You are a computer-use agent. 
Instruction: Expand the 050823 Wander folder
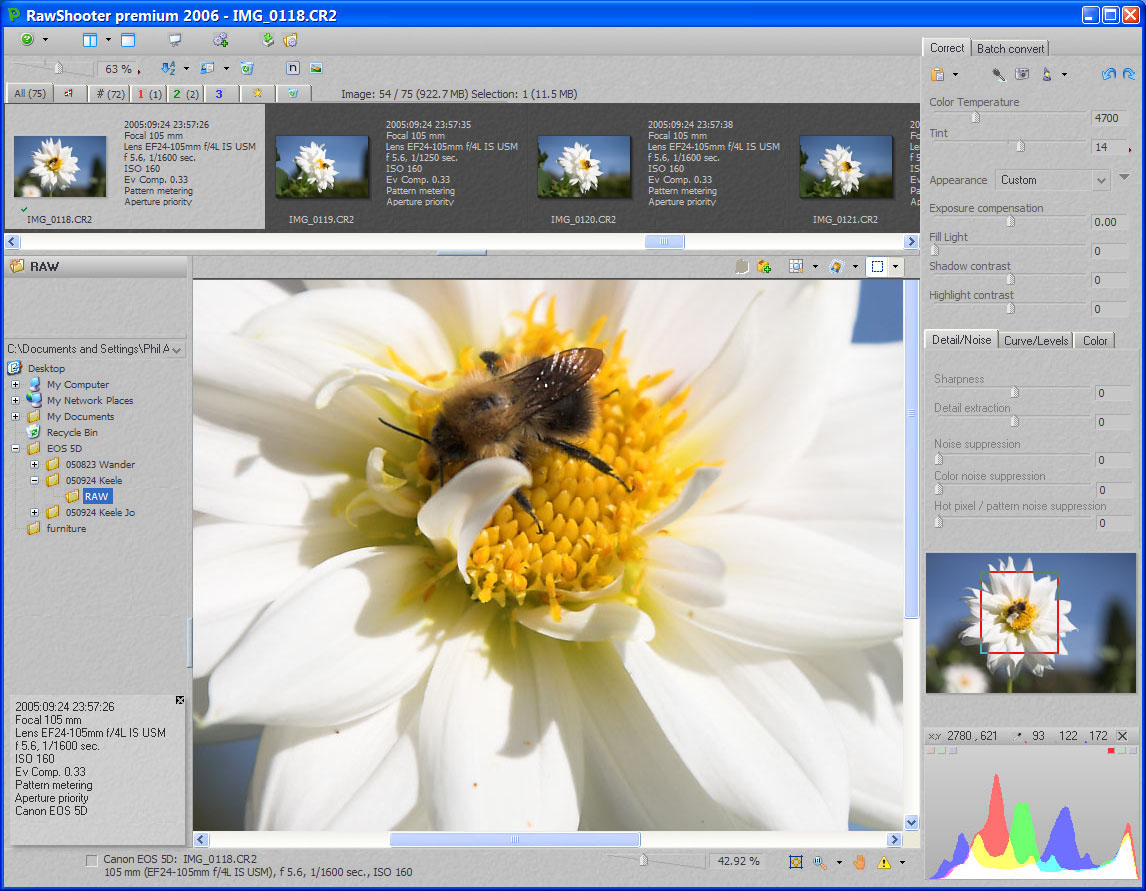[x=35, y=464]
